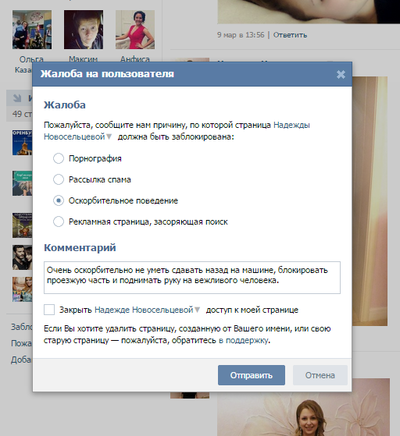Open the dropdown arrow beside Надежде Новосельцевой near the checkbox
The height and width of the screenshot is (436, 400).
coord(197,310)
